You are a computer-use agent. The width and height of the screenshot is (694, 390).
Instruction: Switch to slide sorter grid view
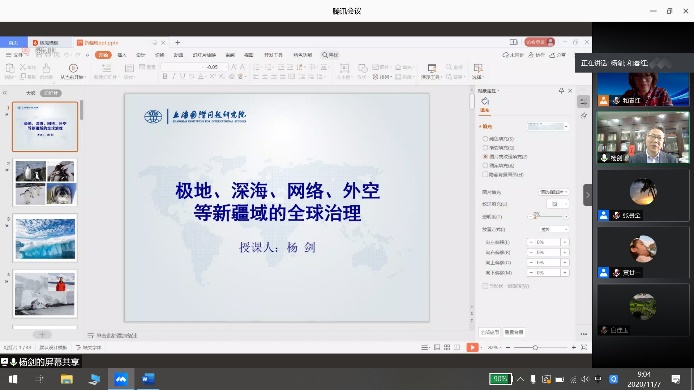coord(447,348)
